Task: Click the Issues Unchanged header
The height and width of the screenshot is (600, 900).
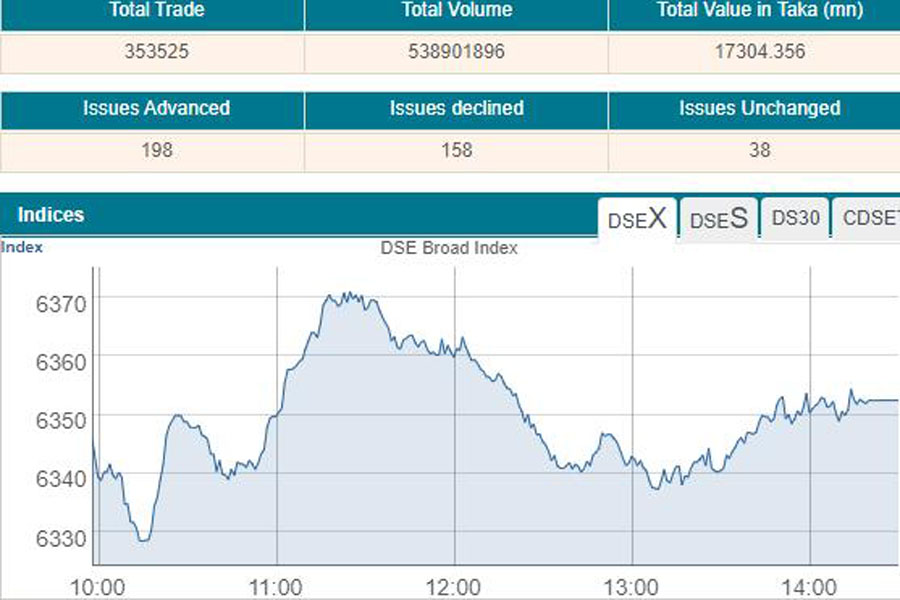Action: pyautogui.click(x=759, y=108)
